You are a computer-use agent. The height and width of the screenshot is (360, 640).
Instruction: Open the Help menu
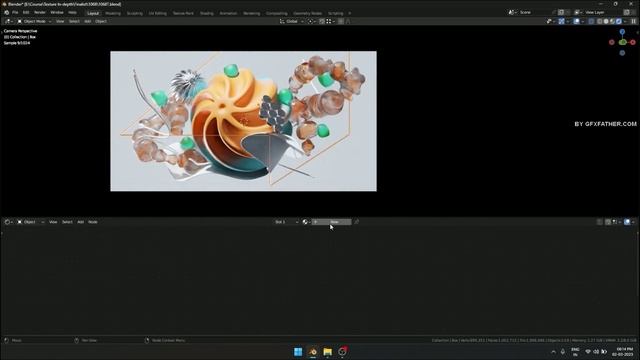(72, 13)
